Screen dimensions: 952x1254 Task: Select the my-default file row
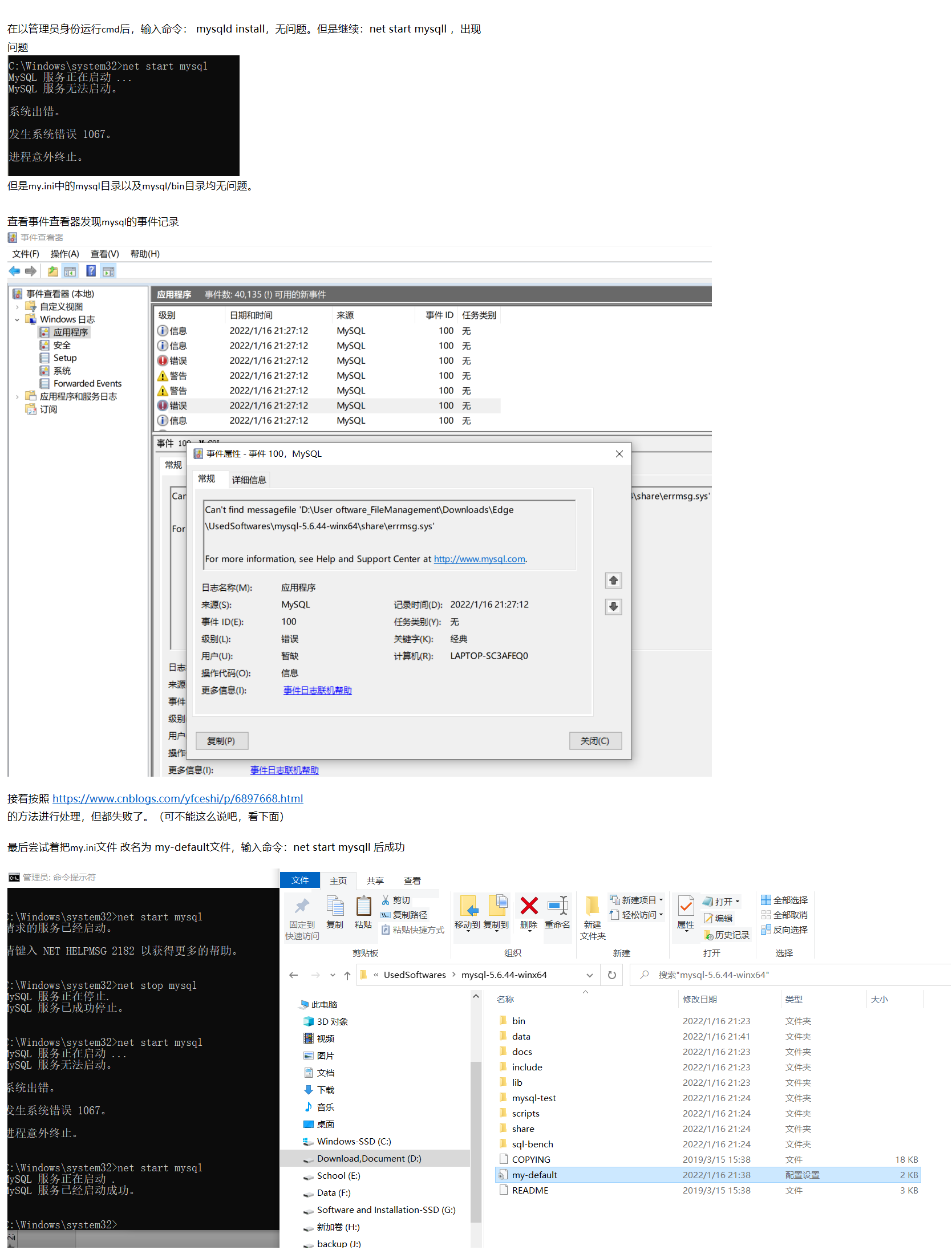tap(708, 1175)
